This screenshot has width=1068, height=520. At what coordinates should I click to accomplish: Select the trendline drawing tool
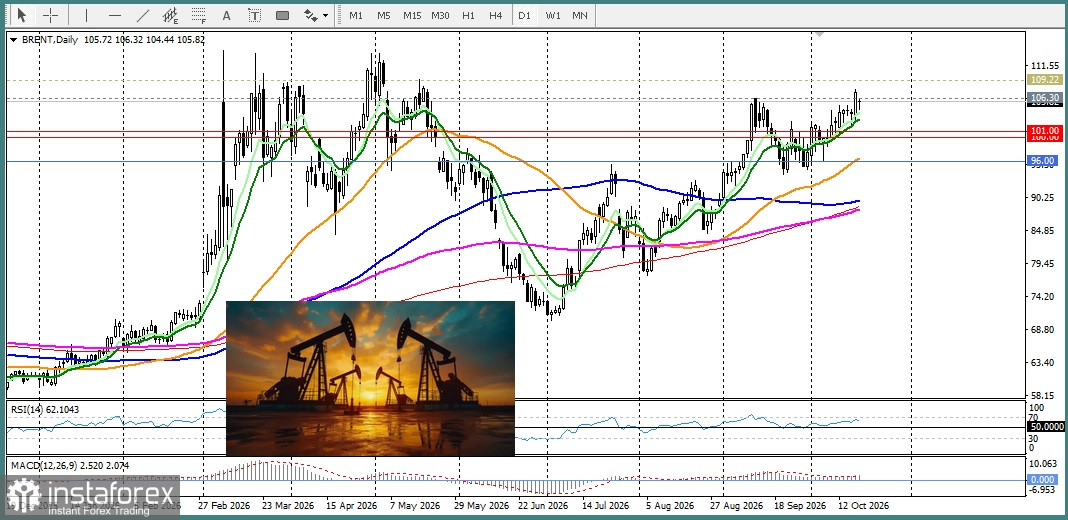(143, 15)
